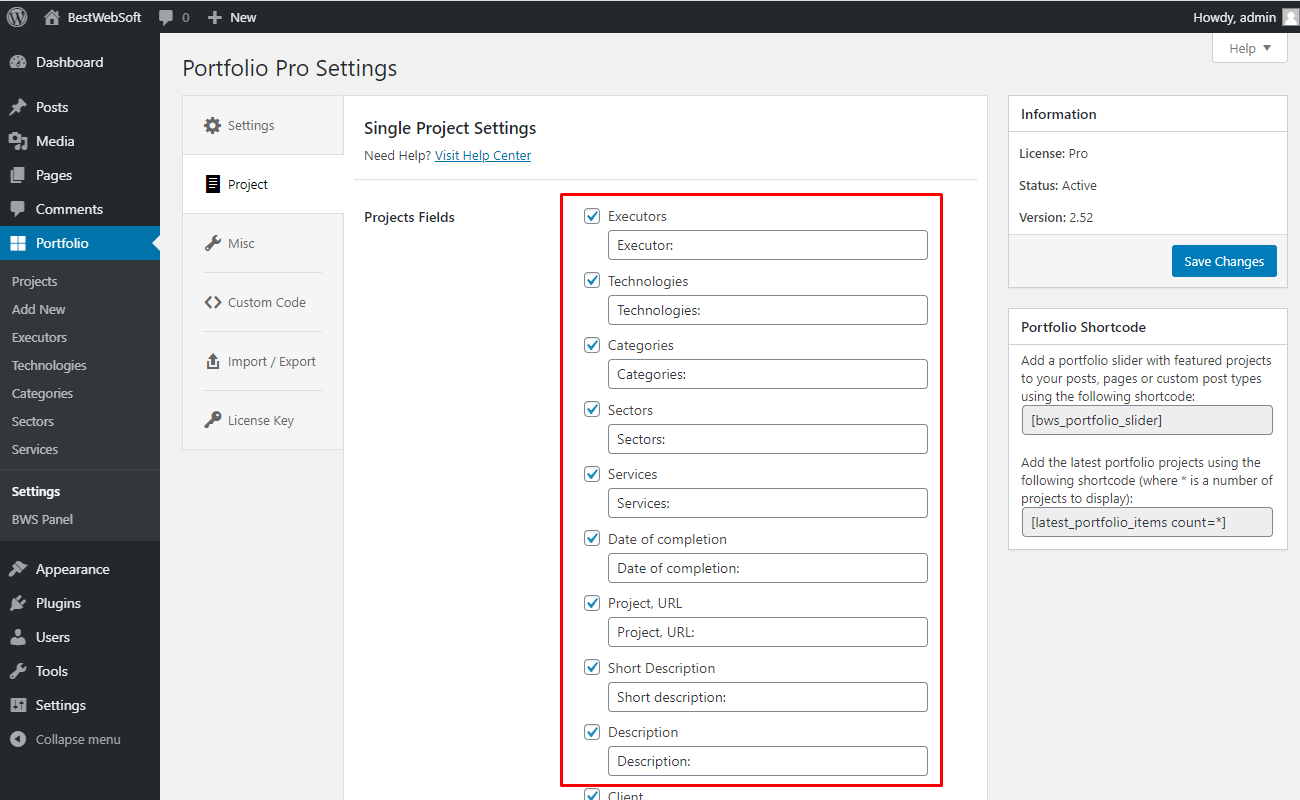This screenshot has height=800, width=1300.
Task: Click the Date of completion: input field
Action: coord(767,568)
